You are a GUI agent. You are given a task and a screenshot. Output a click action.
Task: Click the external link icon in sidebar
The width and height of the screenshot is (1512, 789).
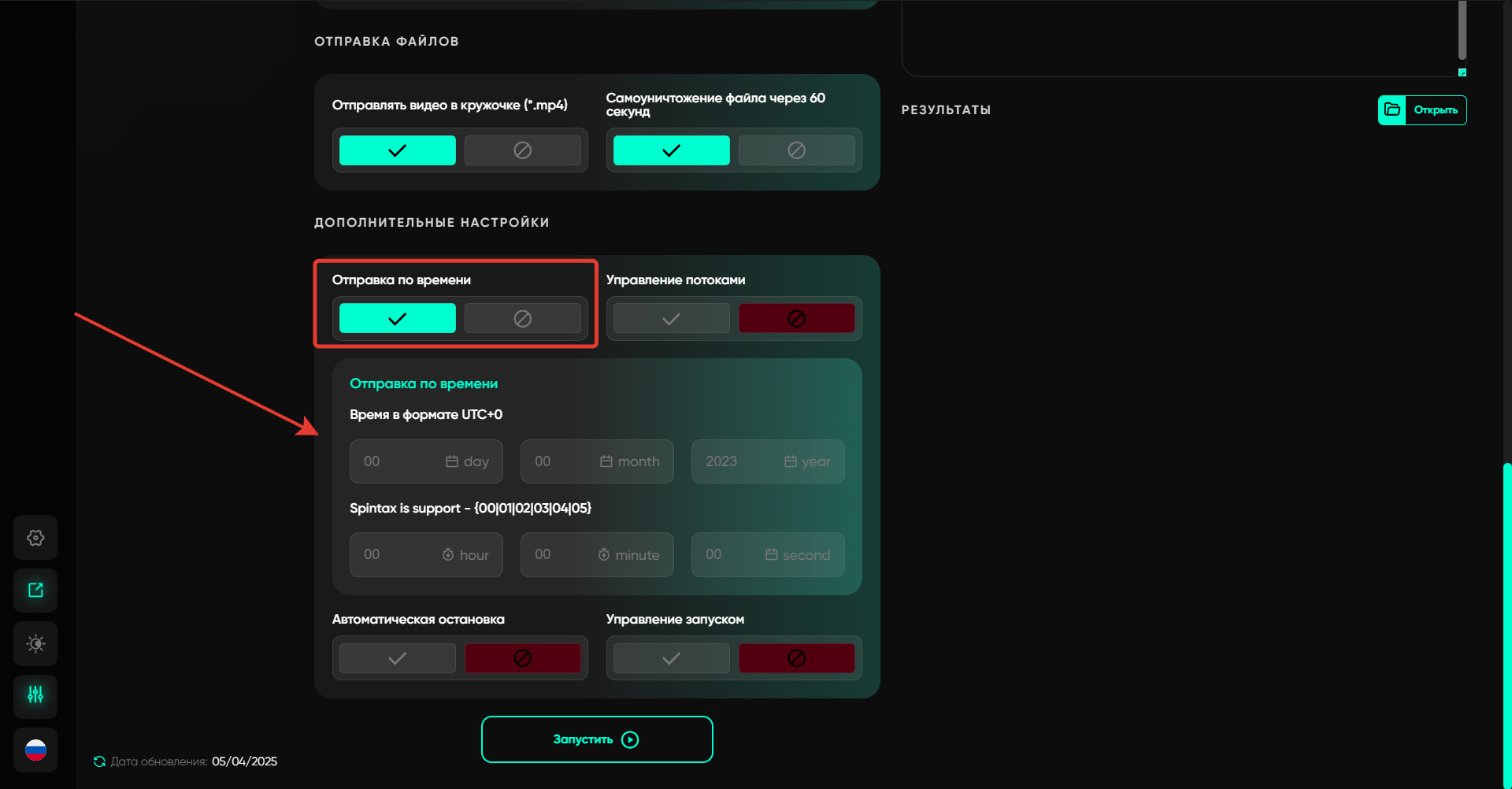[35, 591]
